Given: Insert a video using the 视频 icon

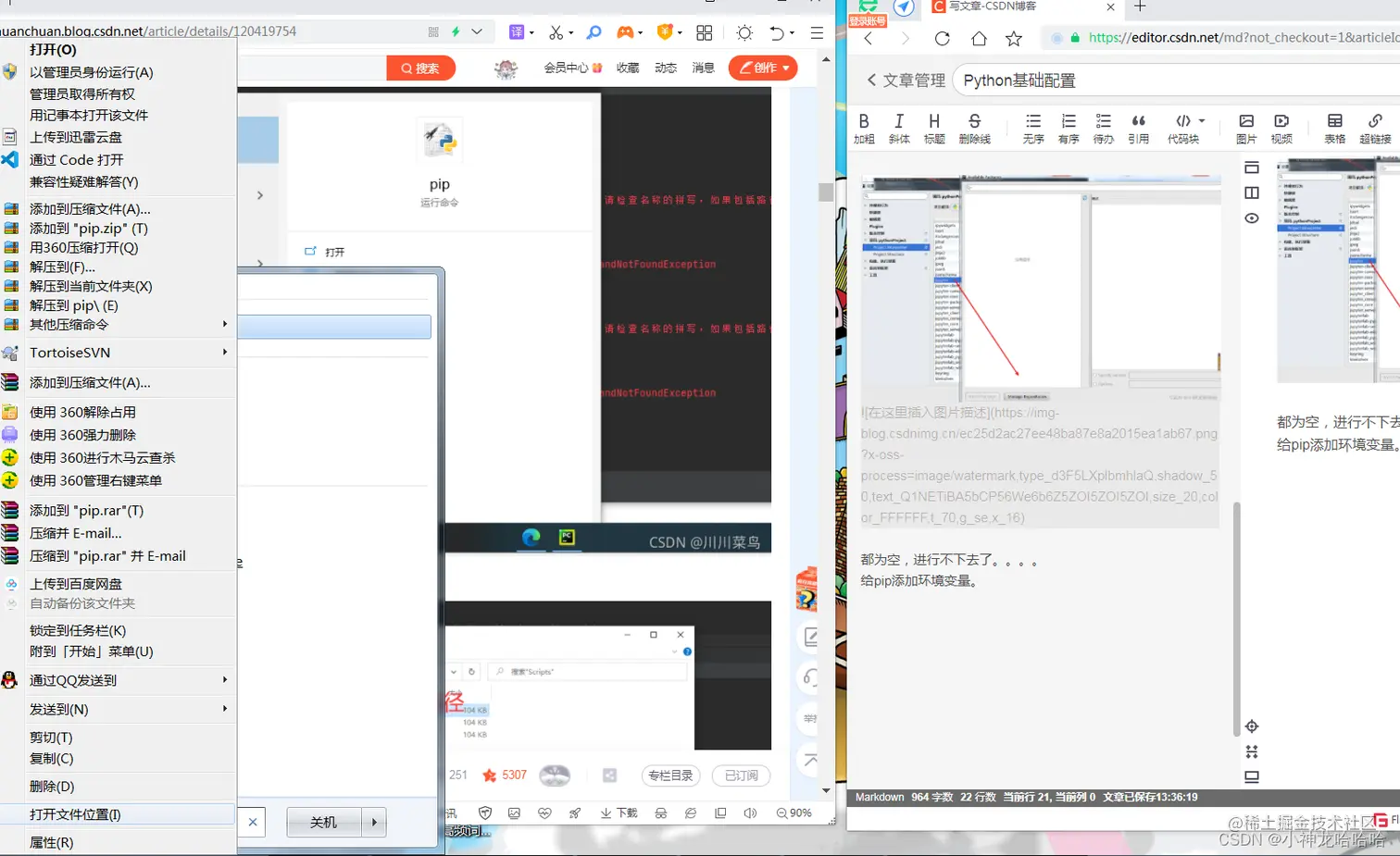Looking at the screenshot, I should click(1281, 125).
